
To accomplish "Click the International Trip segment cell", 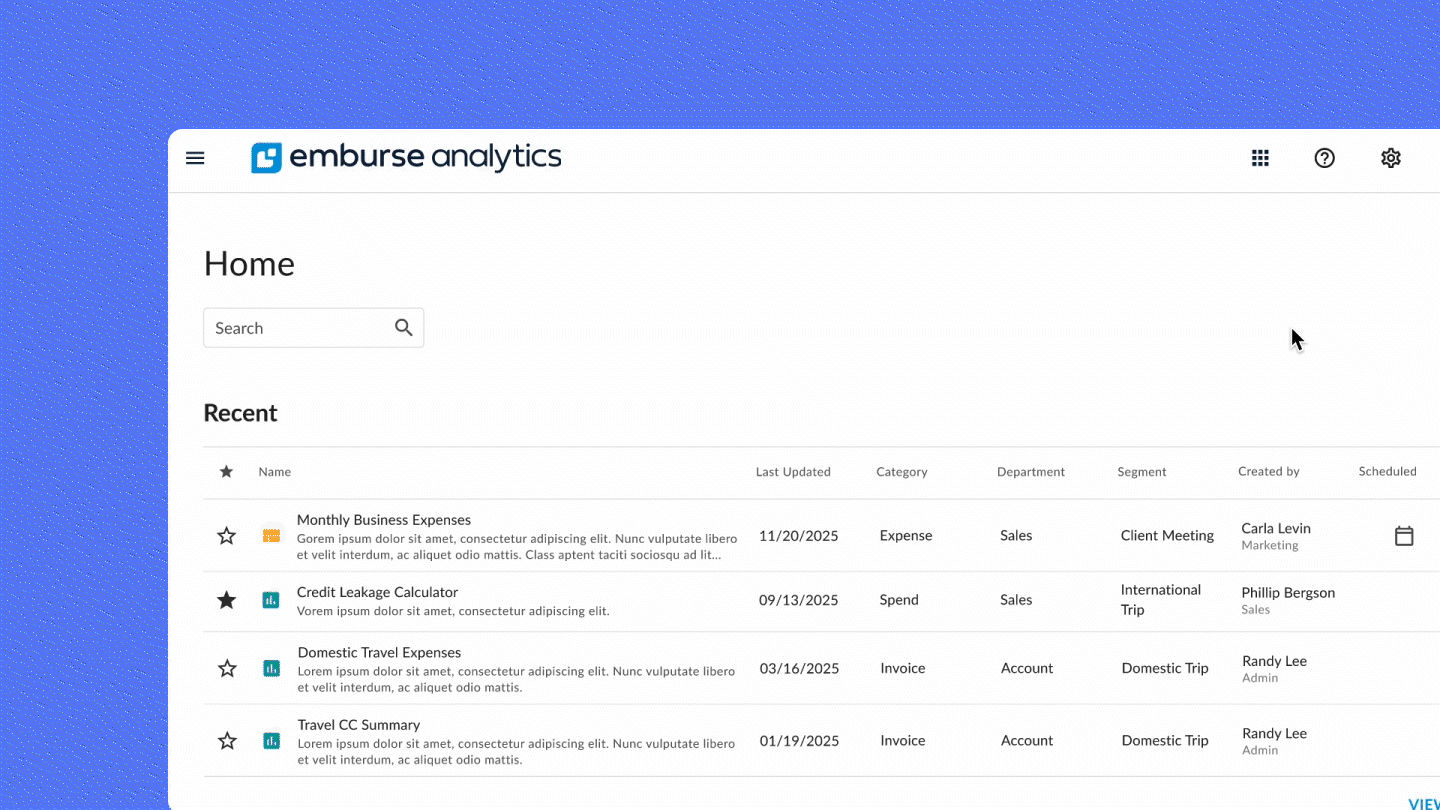I will [x=1161, y=600].
